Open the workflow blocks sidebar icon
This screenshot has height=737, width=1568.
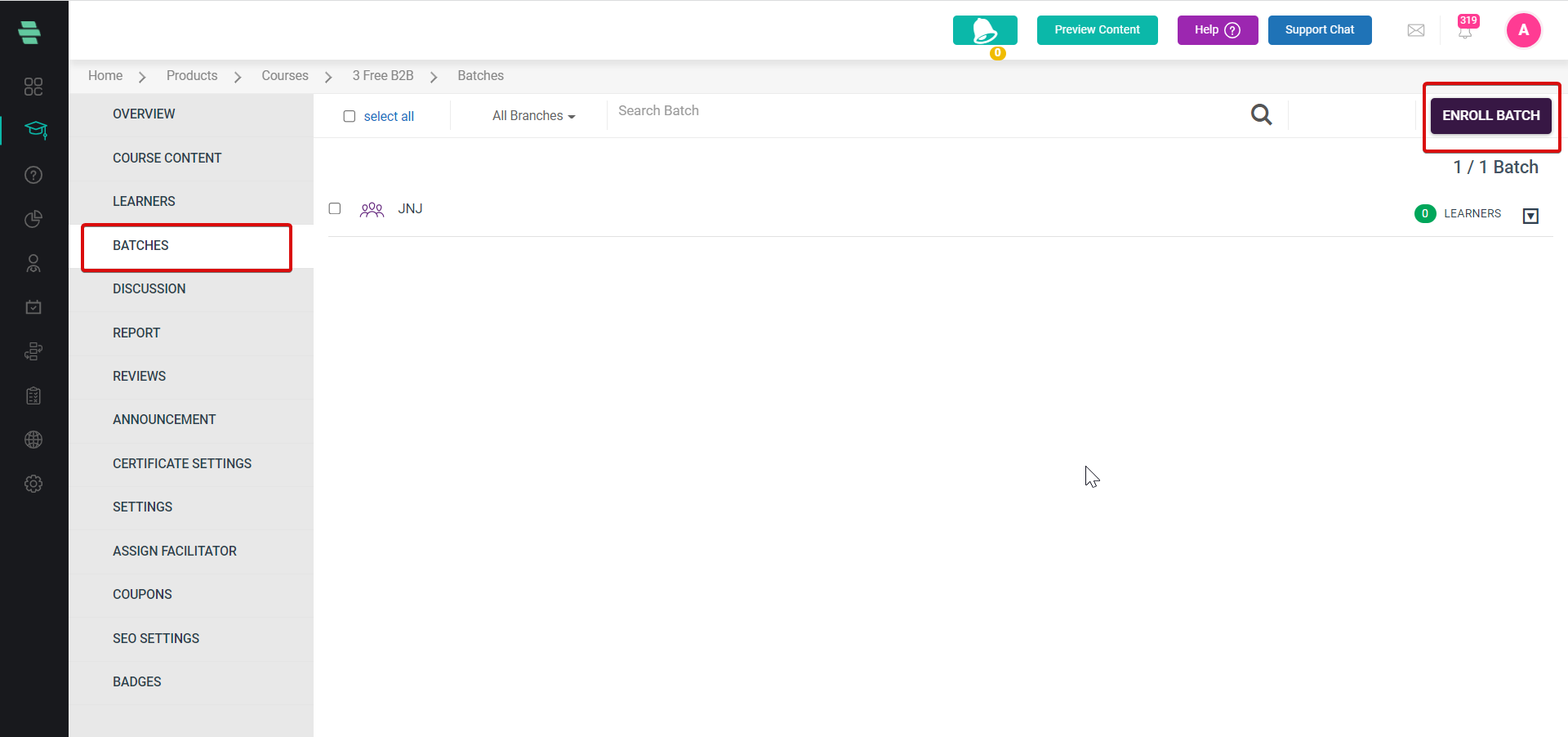click(x=33, y=351)
